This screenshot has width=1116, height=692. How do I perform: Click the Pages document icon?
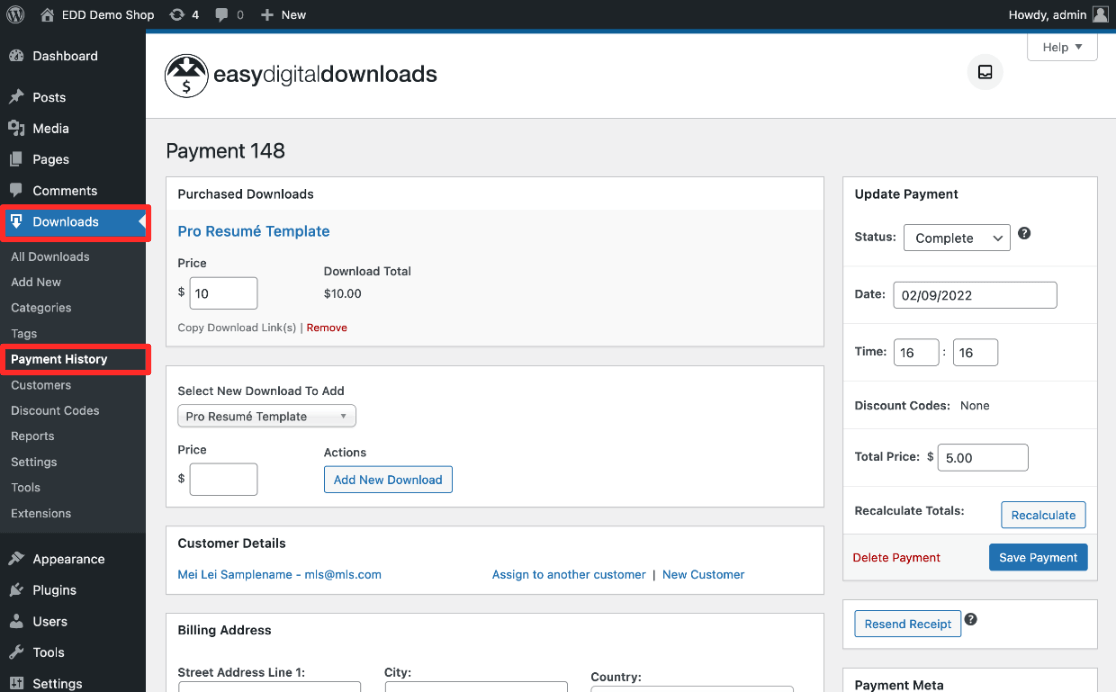click(x=16, y=159)
